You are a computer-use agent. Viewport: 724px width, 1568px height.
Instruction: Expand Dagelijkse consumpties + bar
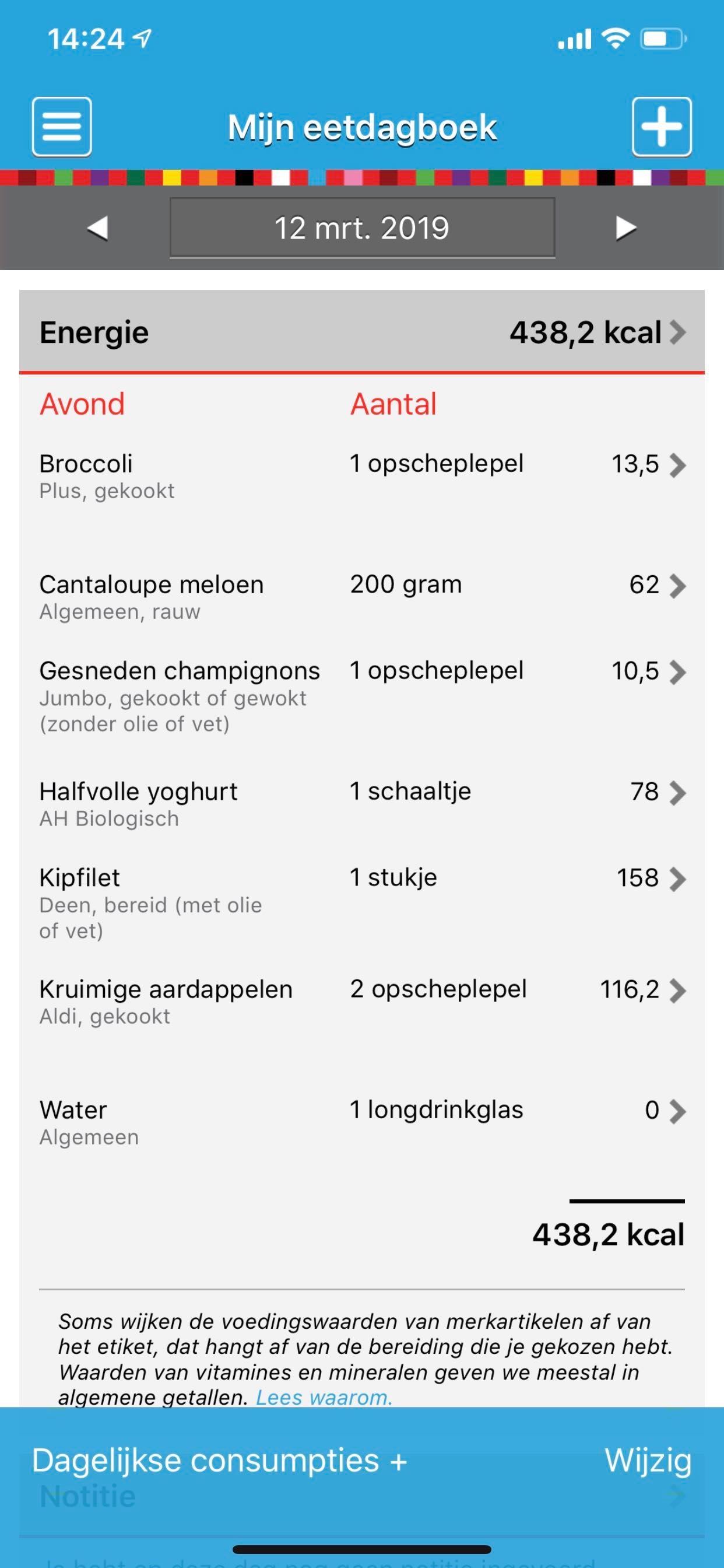click(x=219, y=1461)
